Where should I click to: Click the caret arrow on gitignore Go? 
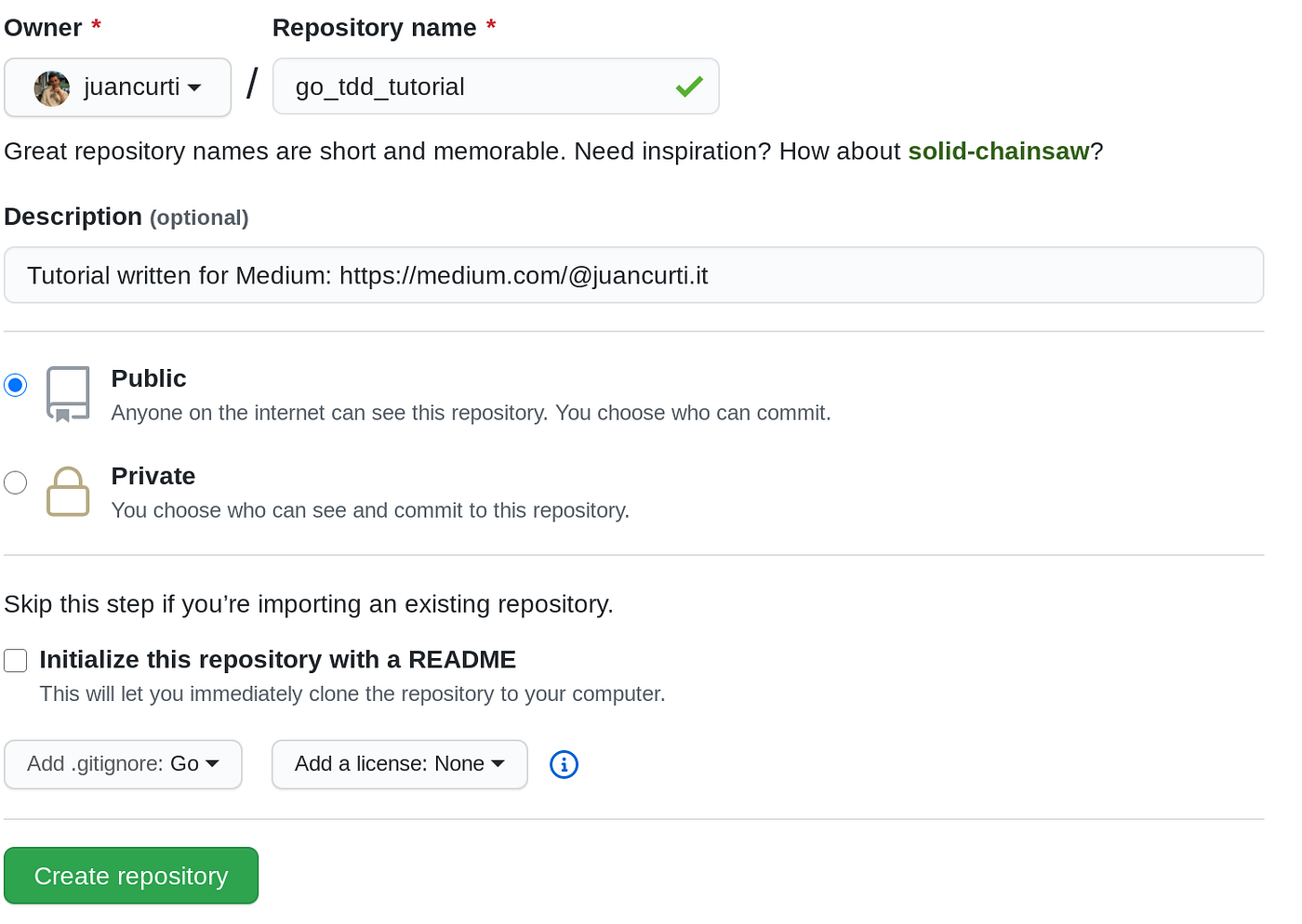[212, 764]
